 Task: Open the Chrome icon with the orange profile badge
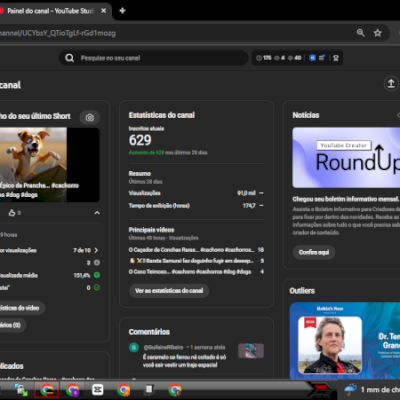(123, 389)
